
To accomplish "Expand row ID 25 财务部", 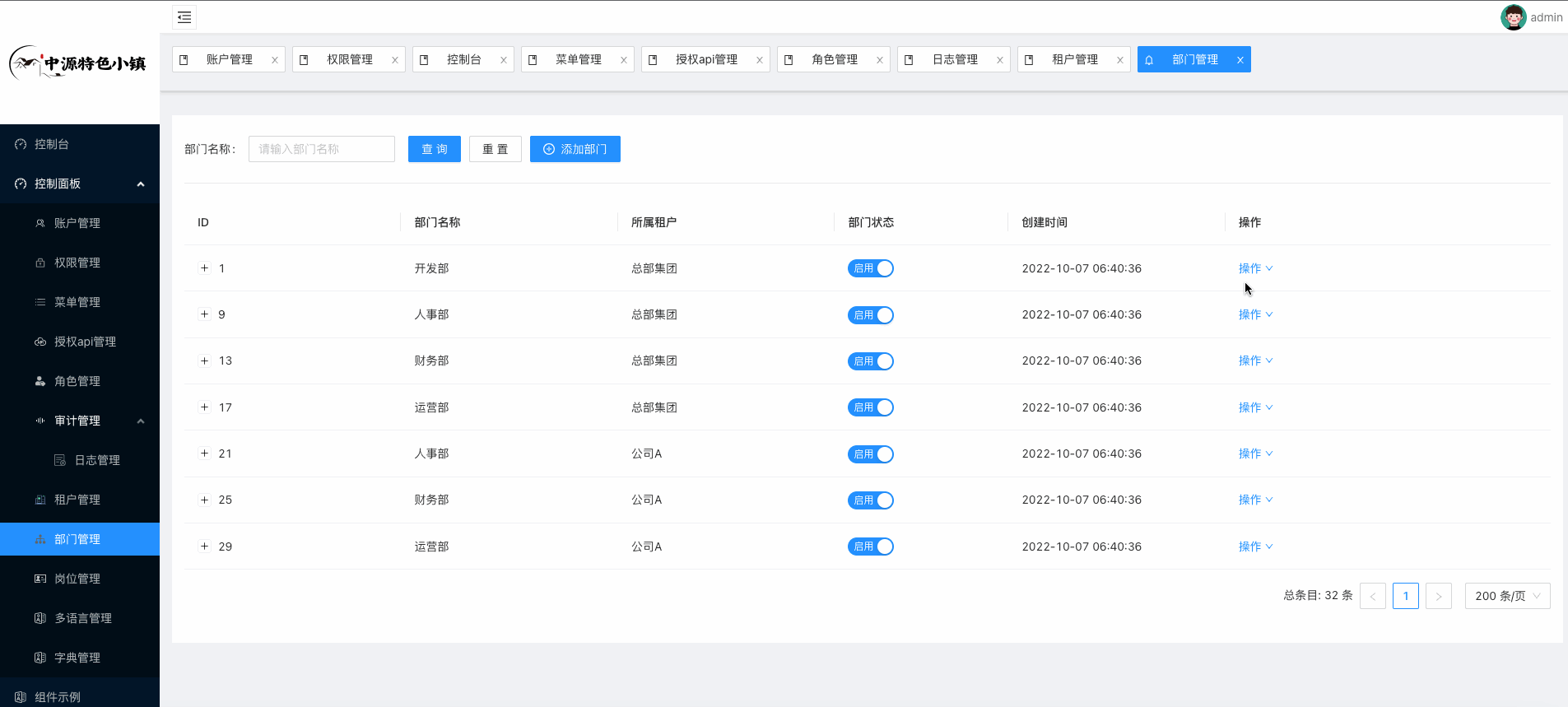I will click(205, 500).
